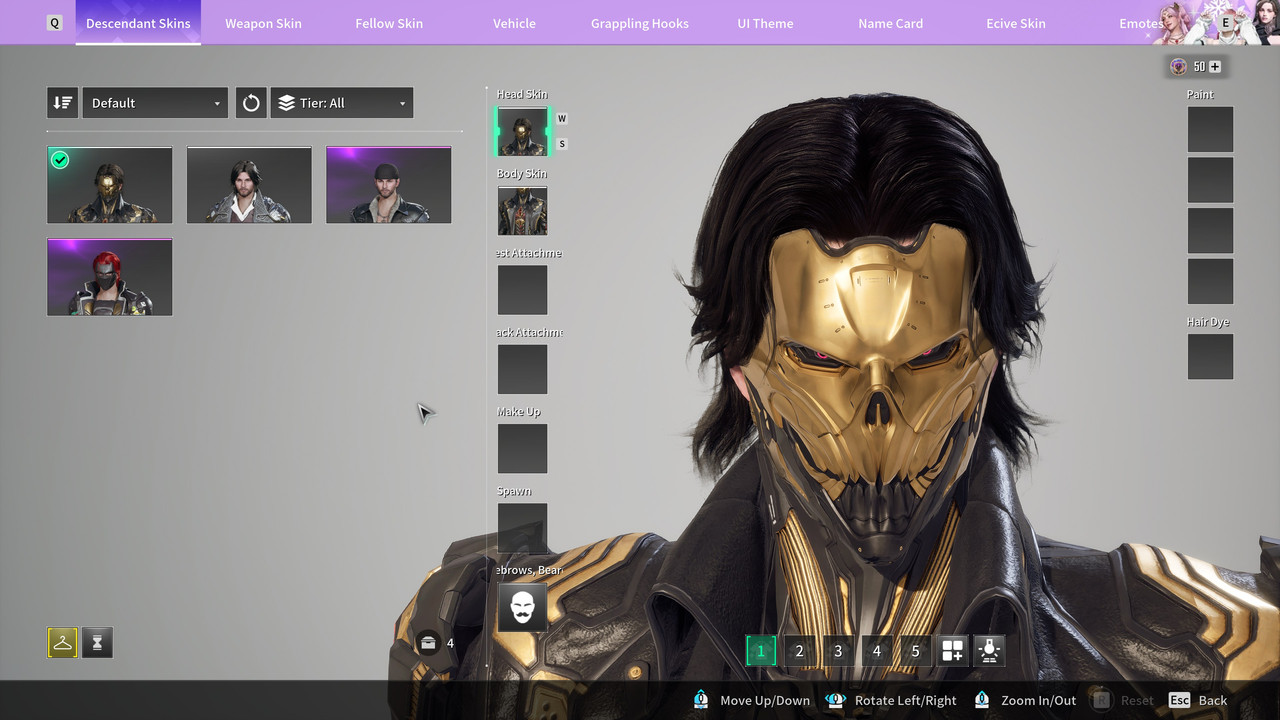Viewport: 1280px width, 720px height.
Task: Select preset slot 3
Action: pos(838,651)
